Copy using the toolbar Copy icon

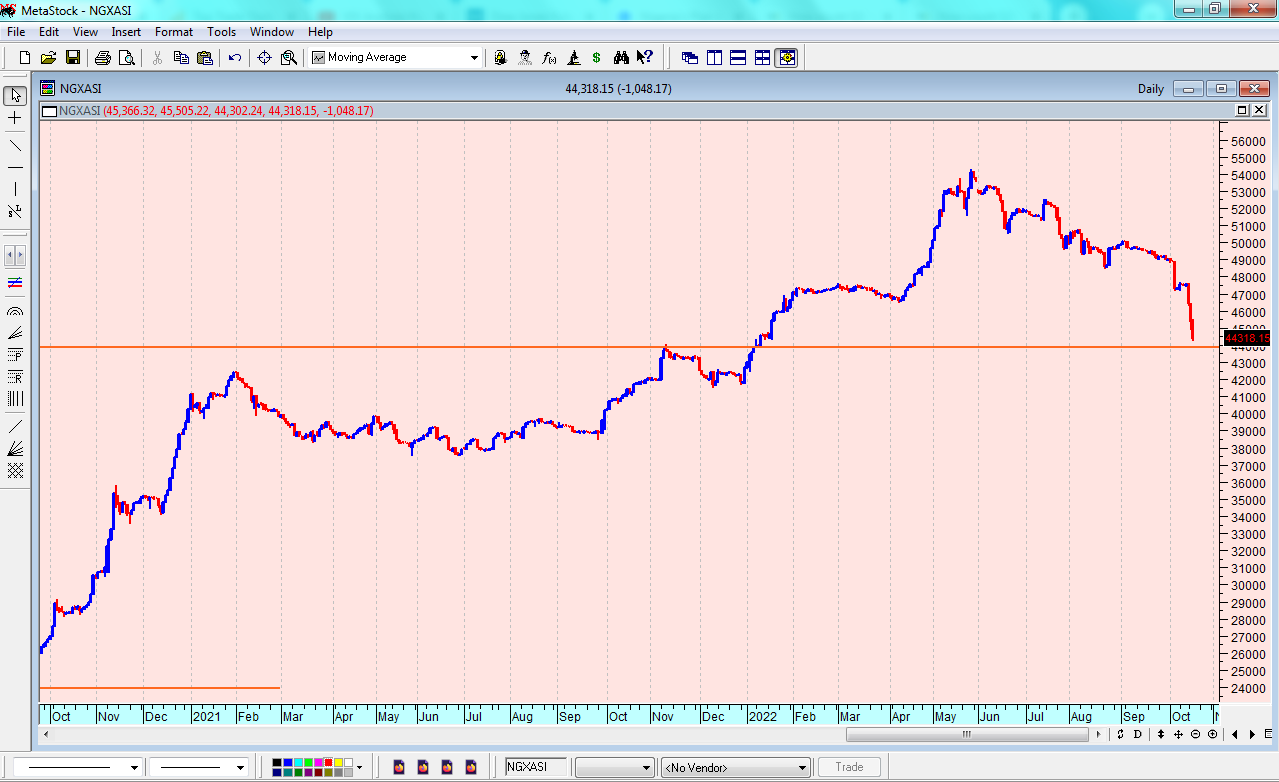click(181, 58)
